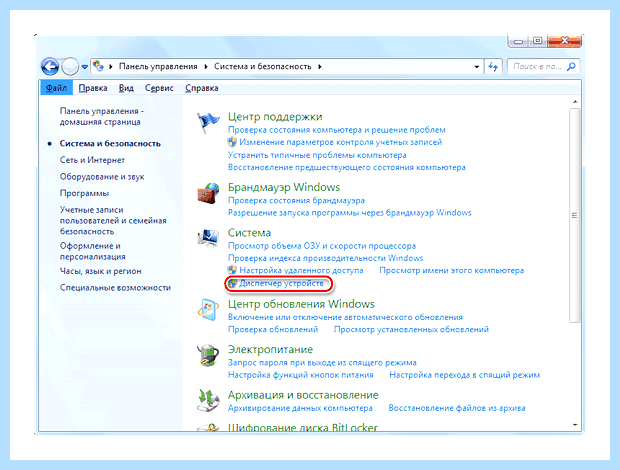Viewport: 620px width, 470px height.
Task: Click Просмотр установленных обновлений
Action: (411, 329)
